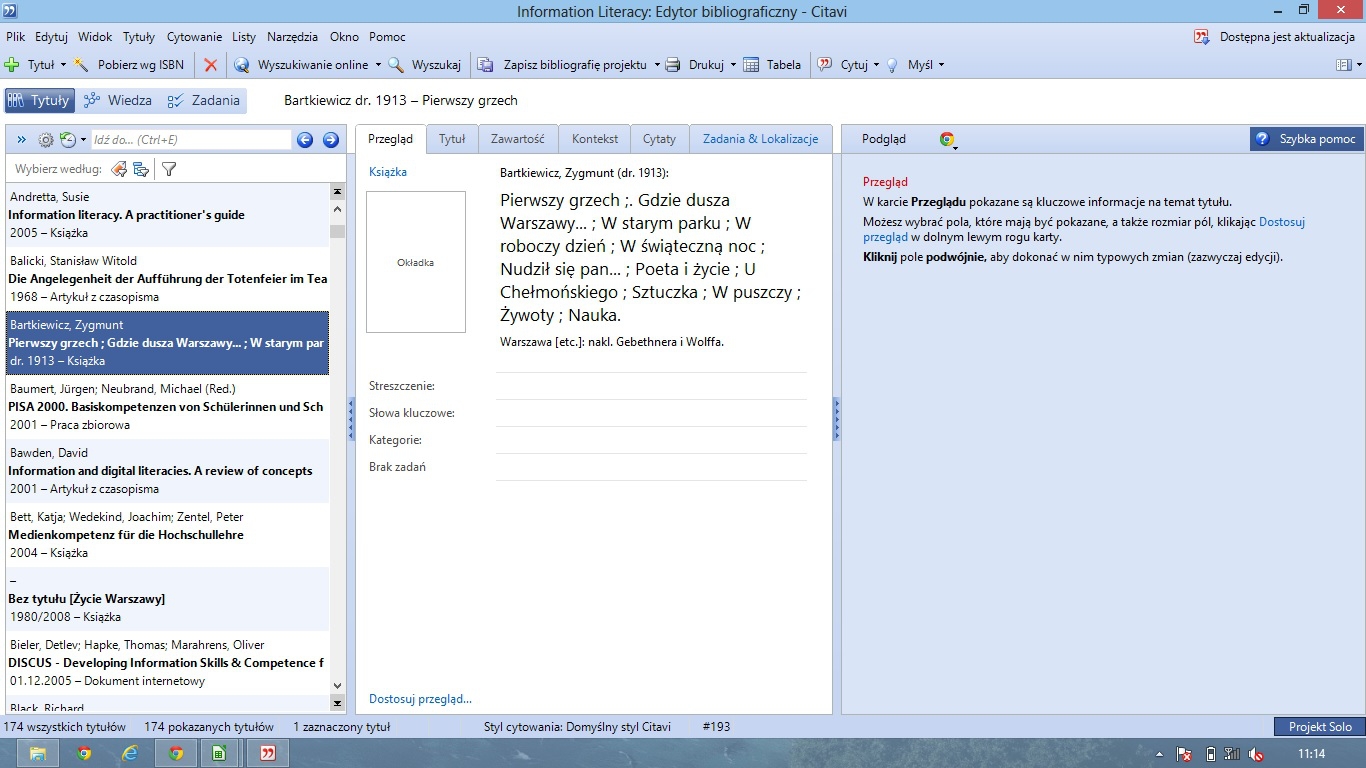Click the Dostępna jest aktualizacja notice
This screenshot has height=768, width=1366.
pos(1274,37)
